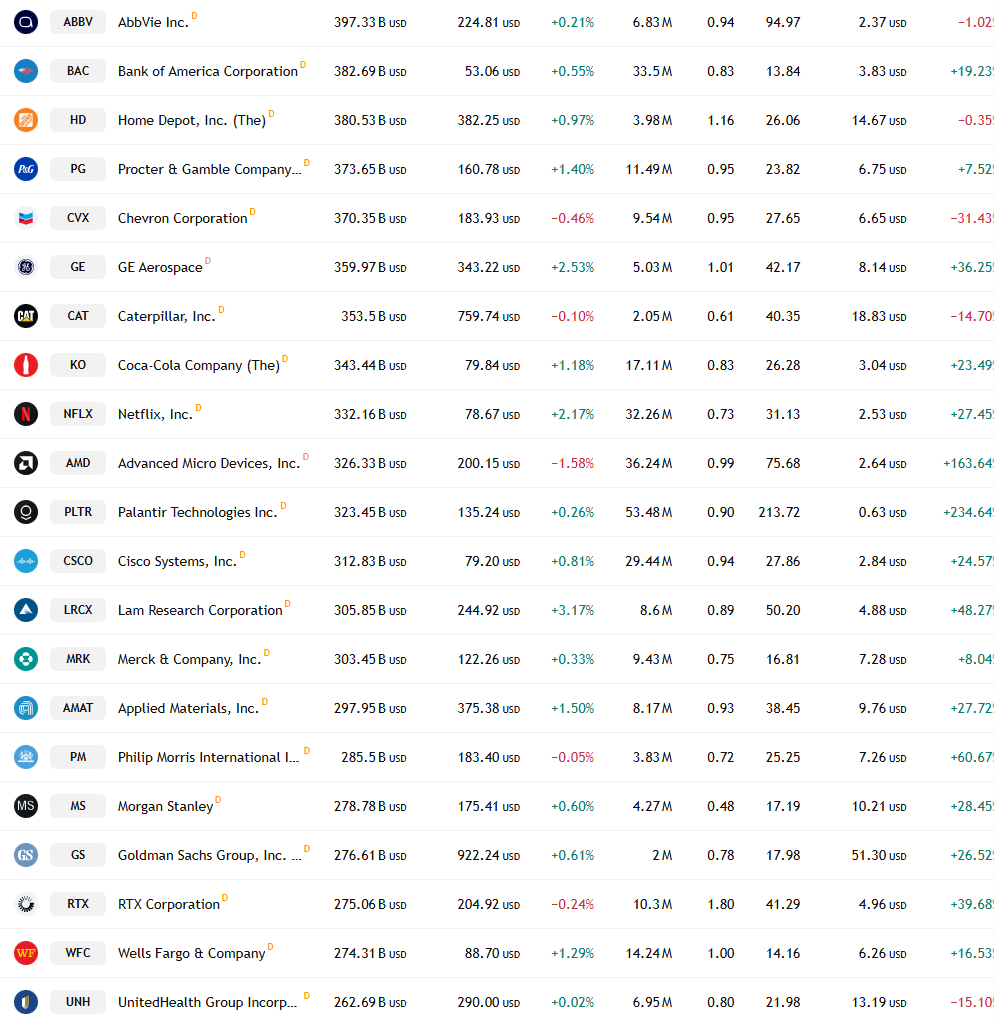
Task: Click the 922.24 USD Goldman Sachs price
Action: point(489,855)
